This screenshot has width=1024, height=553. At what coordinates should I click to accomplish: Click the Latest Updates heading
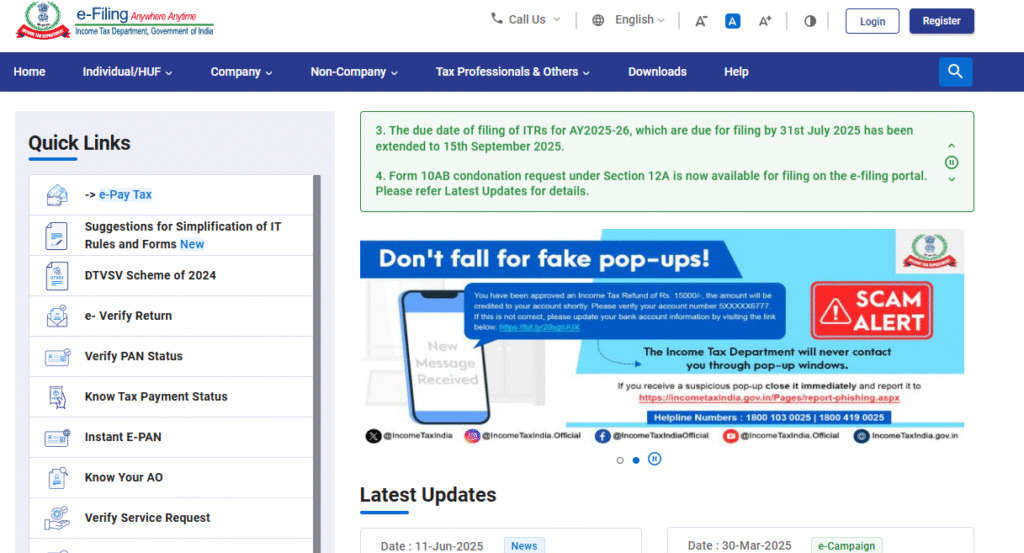428,495
